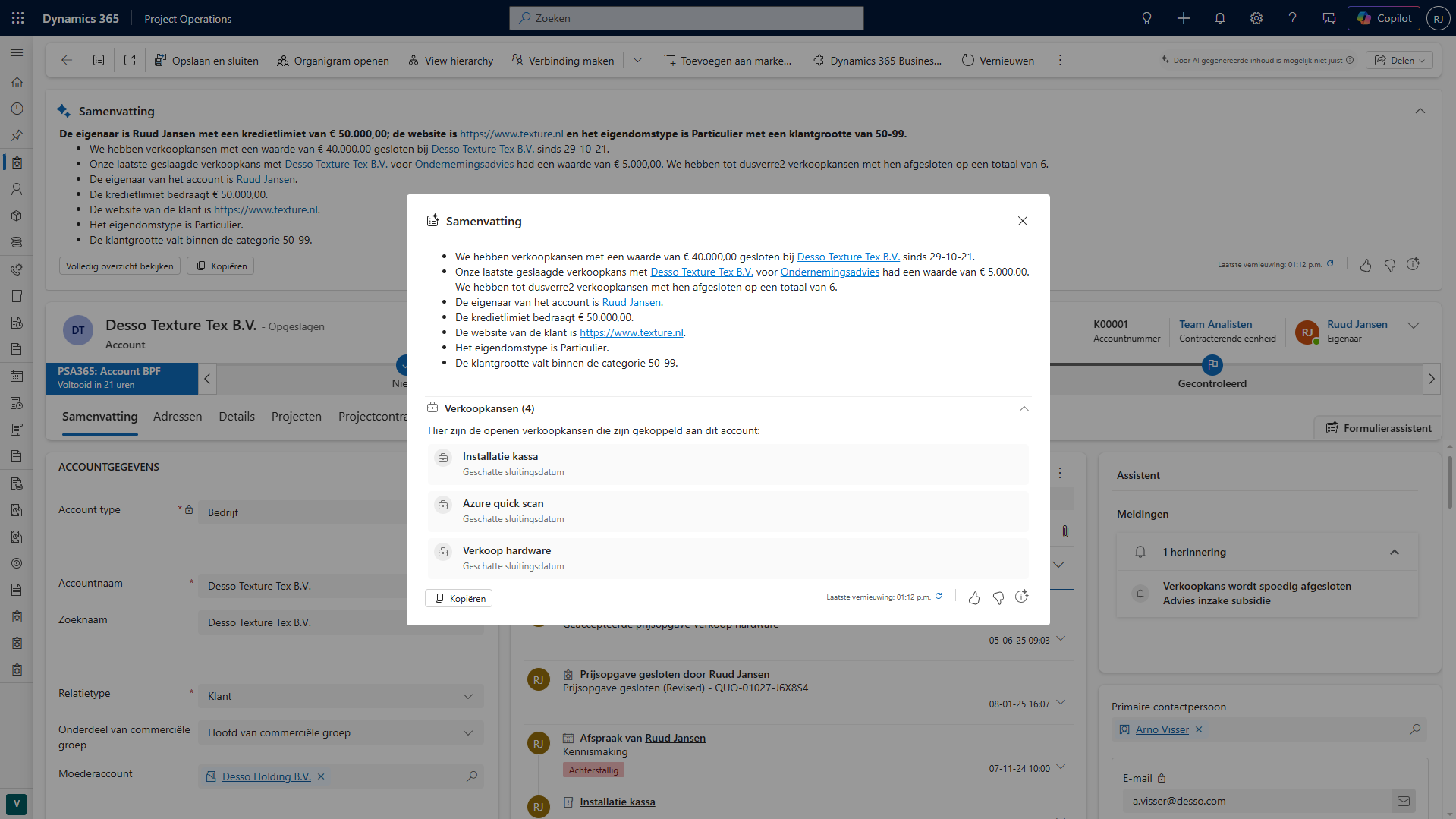Open the Copilot pane

point(1384,18)
